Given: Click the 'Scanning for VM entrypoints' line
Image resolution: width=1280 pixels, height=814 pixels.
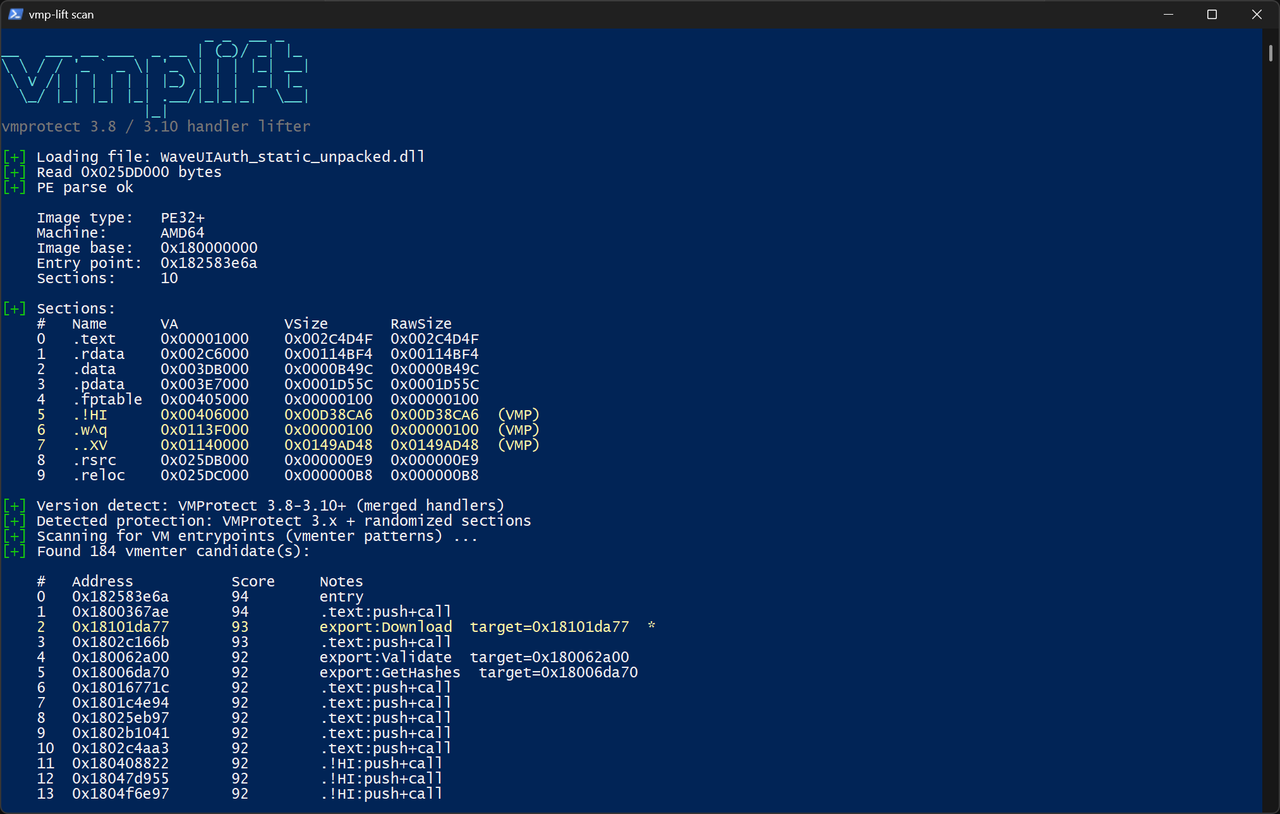Looking at the screenshot, I should (257, 536).
